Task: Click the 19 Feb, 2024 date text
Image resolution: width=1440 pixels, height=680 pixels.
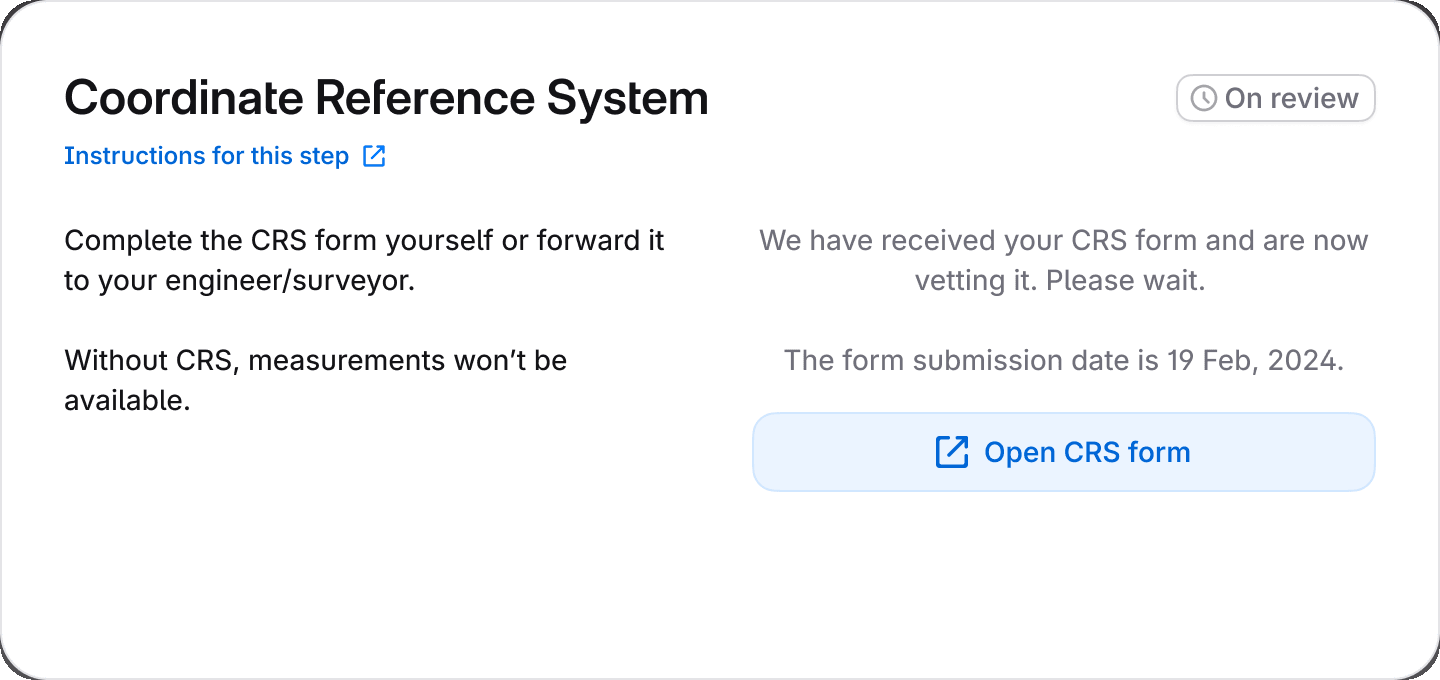Action: [1255, 360]
